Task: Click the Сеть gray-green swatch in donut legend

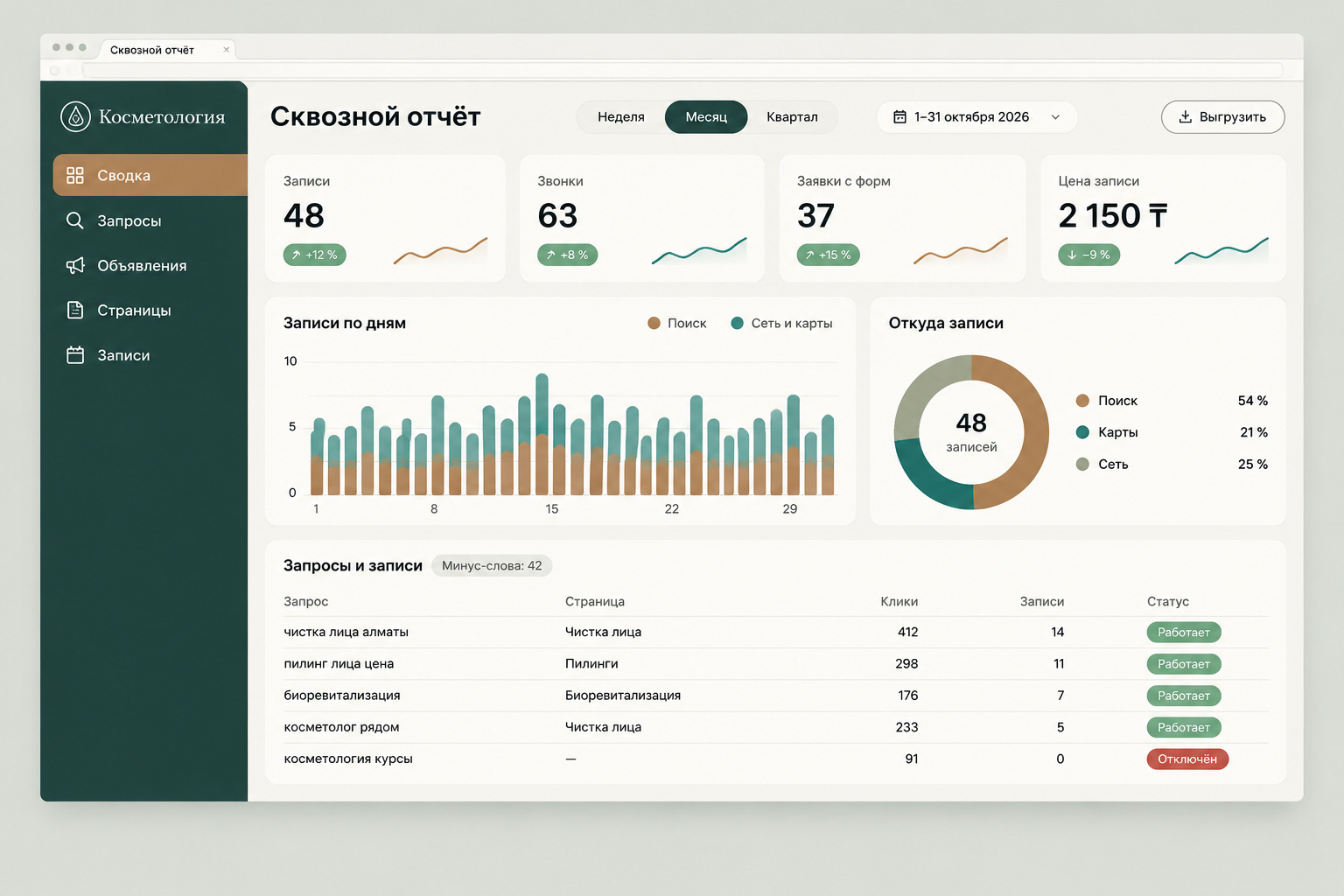Action: pyautogui.click(x=1082, y=464)
